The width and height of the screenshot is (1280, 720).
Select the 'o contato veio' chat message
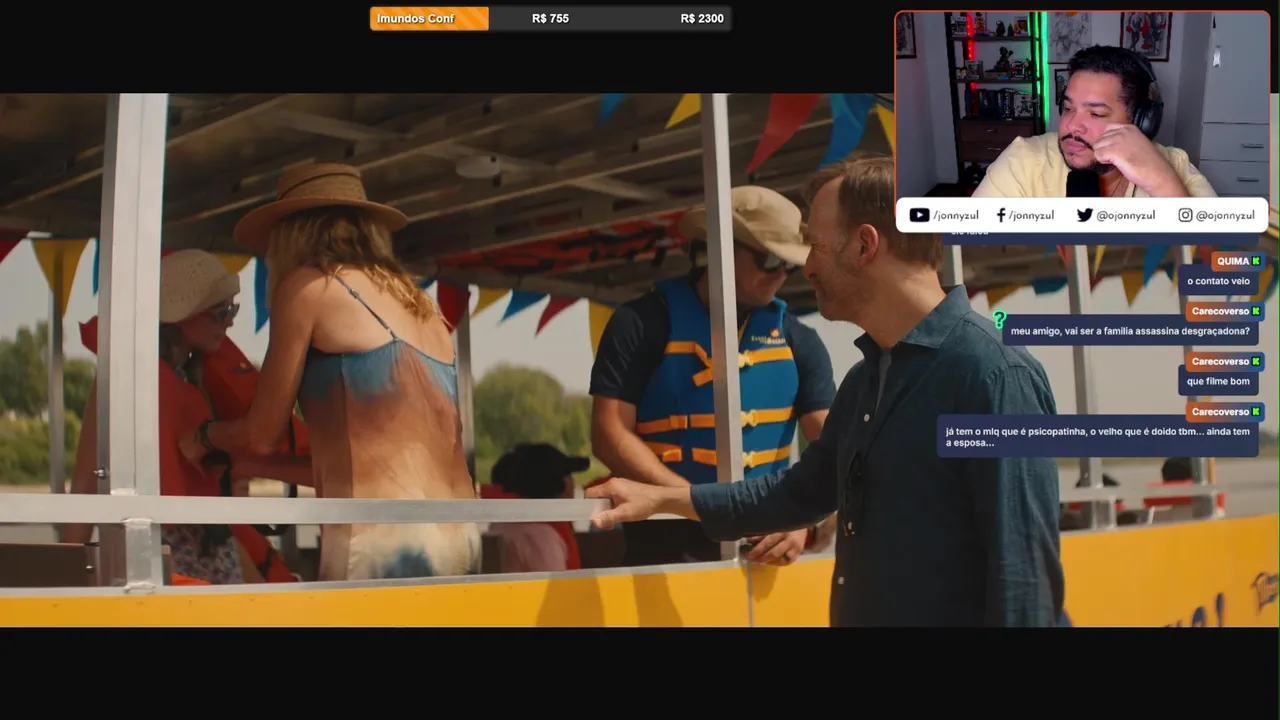tap(1218, 281)
